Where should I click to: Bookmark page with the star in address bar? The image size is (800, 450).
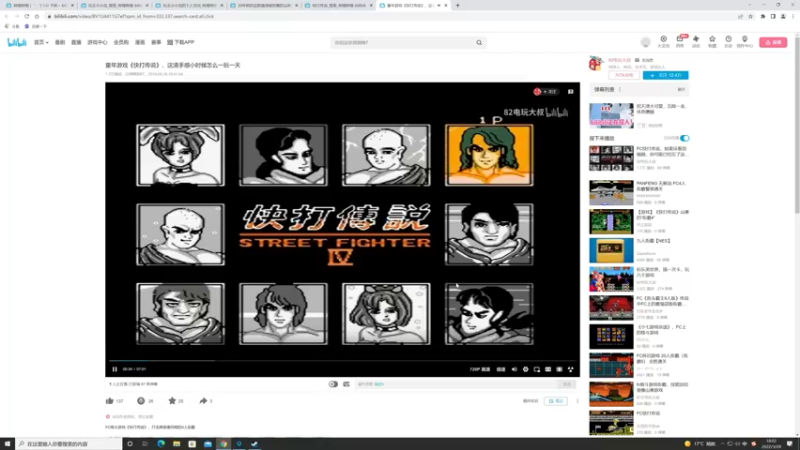point(751,16)
